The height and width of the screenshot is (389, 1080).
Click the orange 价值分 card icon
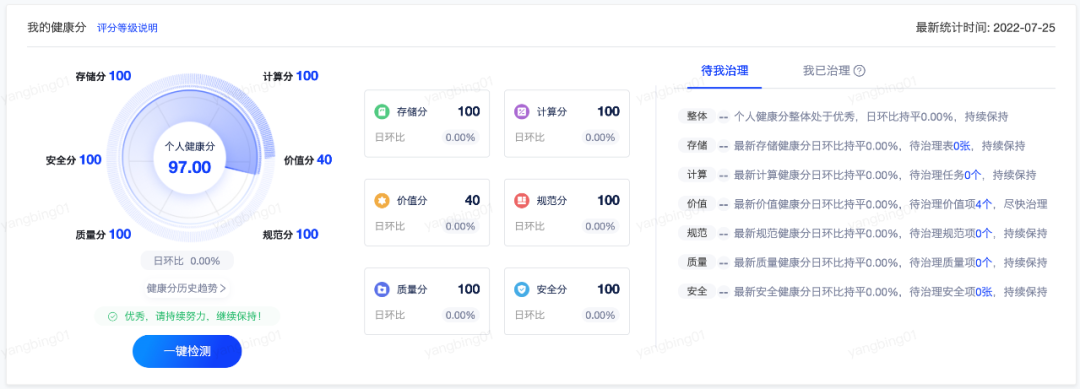tap(382, 200)
